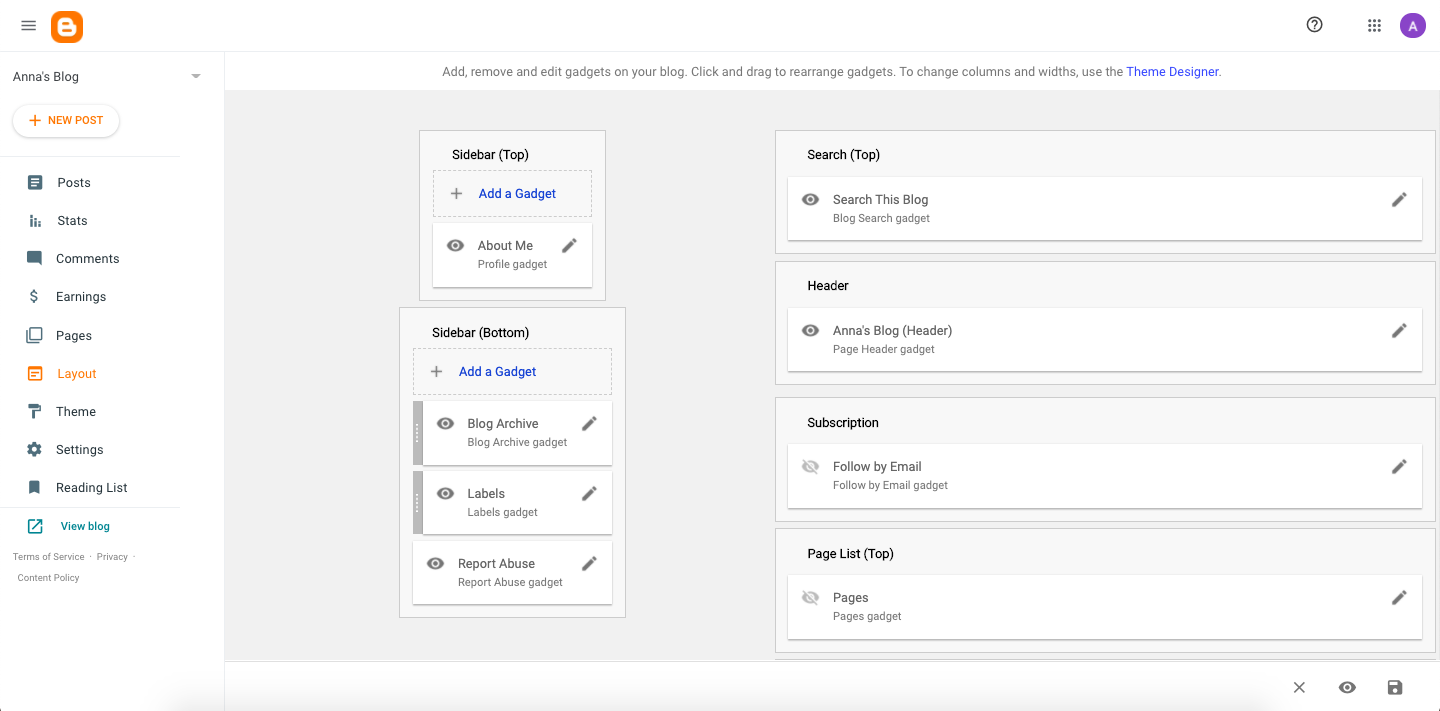Edit the About Me gadget pencil icon
1440x711 pixels.
tap(569, 246)
